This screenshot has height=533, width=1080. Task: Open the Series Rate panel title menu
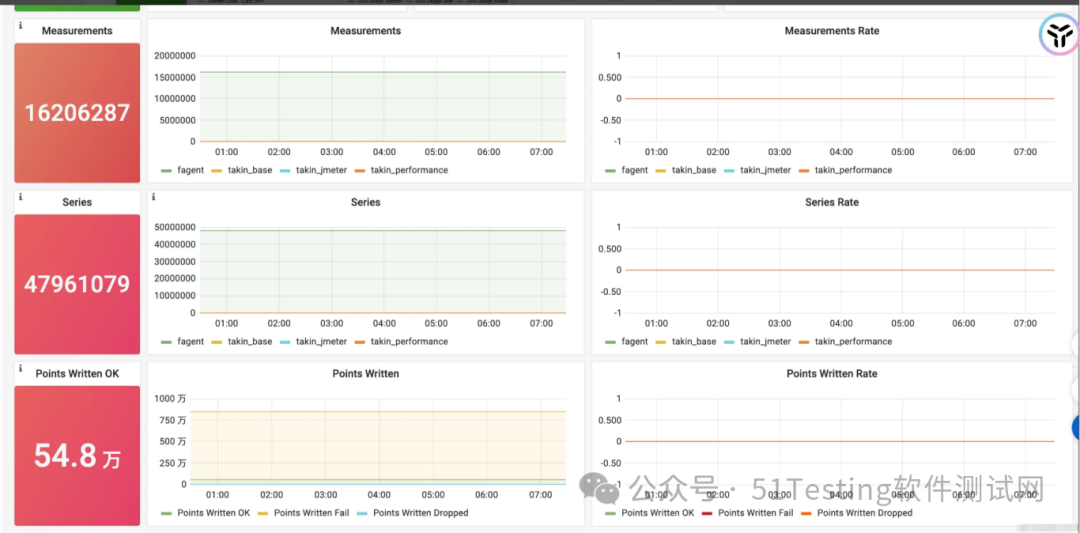[832, 202]
